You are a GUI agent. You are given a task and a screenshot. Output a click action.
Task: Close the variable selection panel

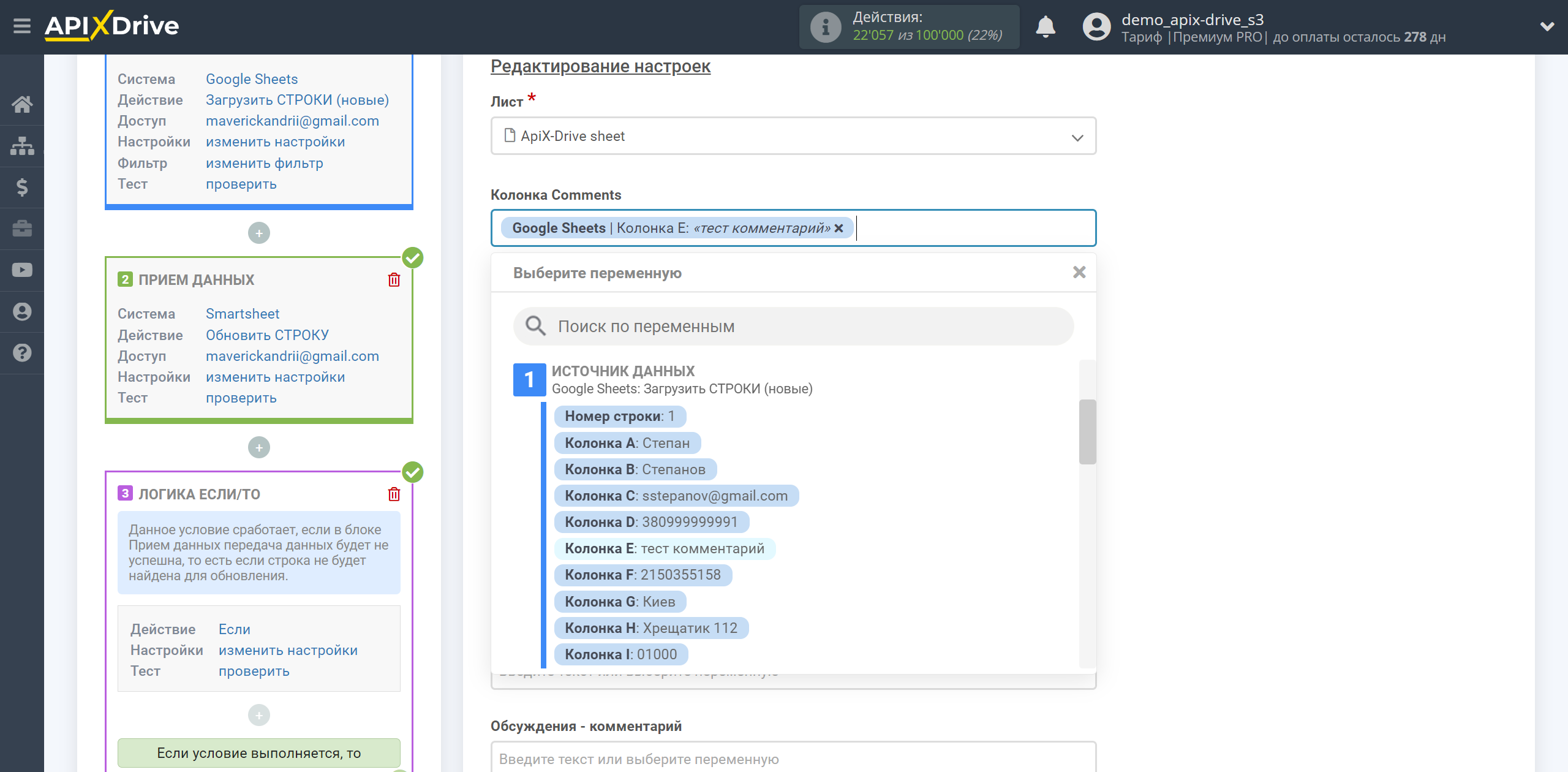[1079, 273]
